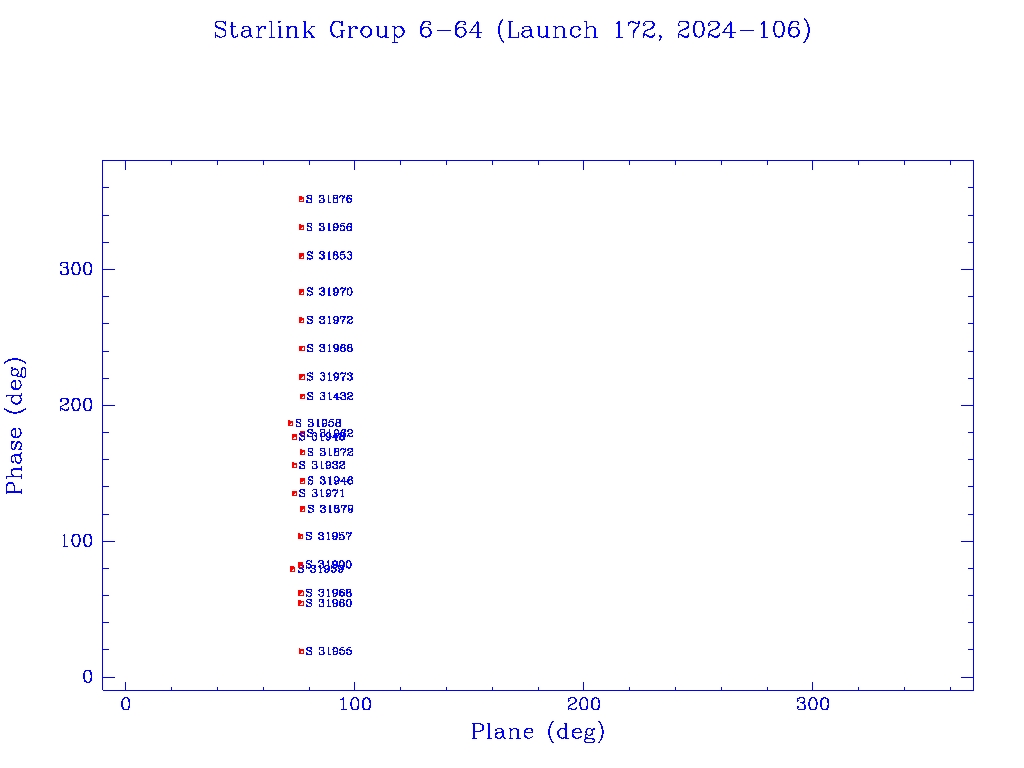Click the satellite label 'S 31973'
Screen dimensions: 1024x768
click(329, 377)
